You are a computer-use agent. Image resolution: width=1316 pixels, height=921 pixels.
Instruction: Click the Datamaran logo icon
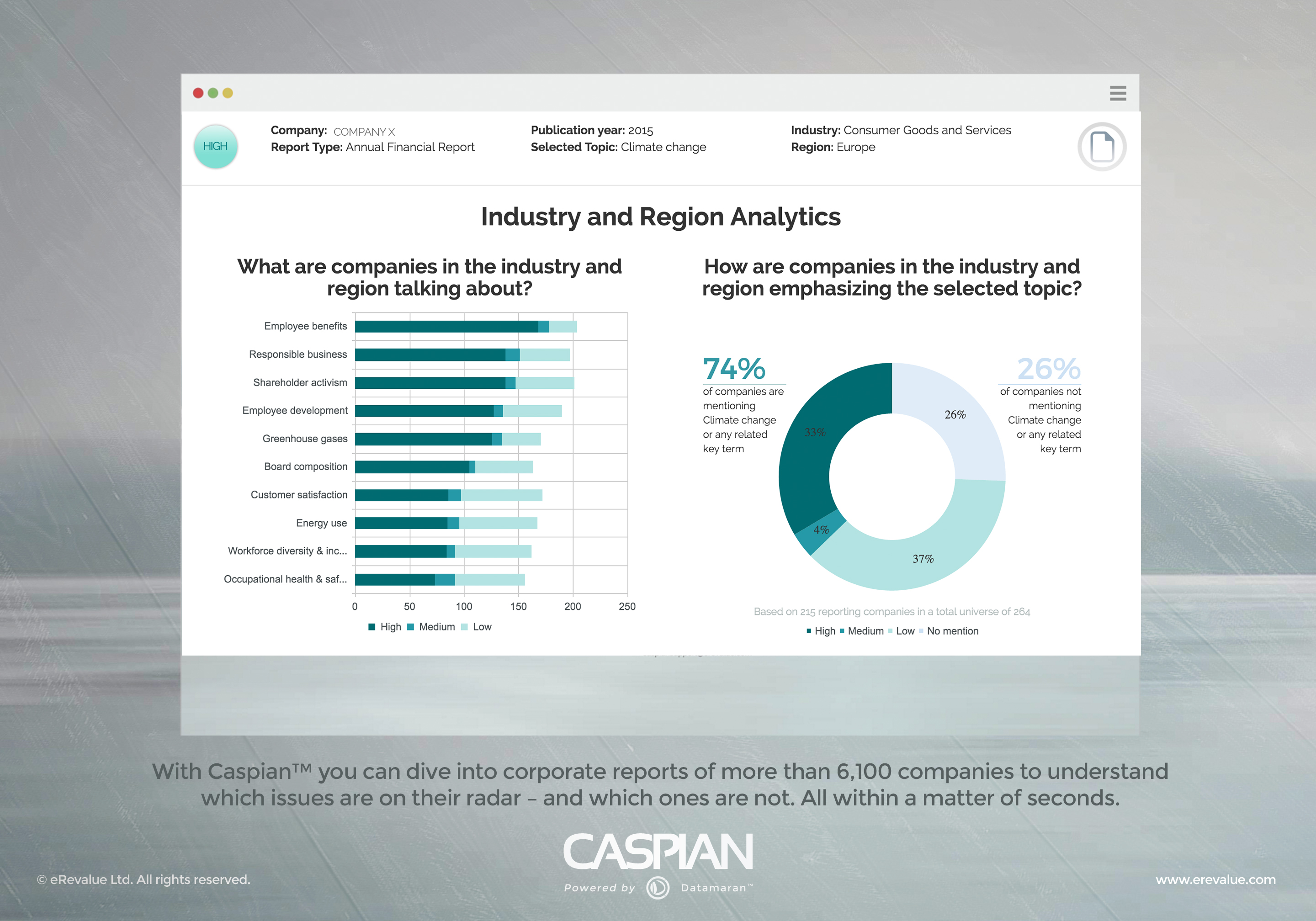pyautogui.click(x=658, y=888)
